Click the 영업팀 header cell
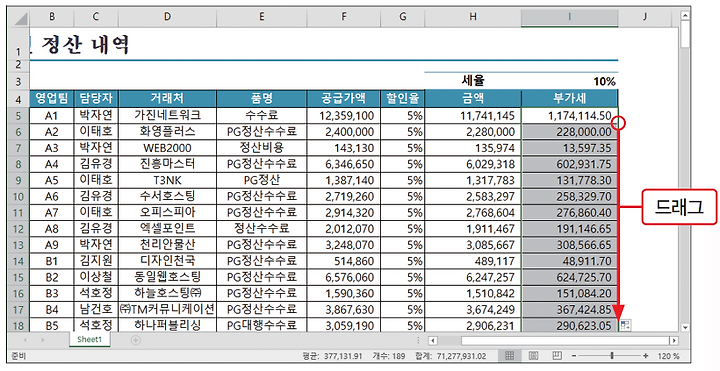Viewport: 720px width, 371px height. click(52, 98)
